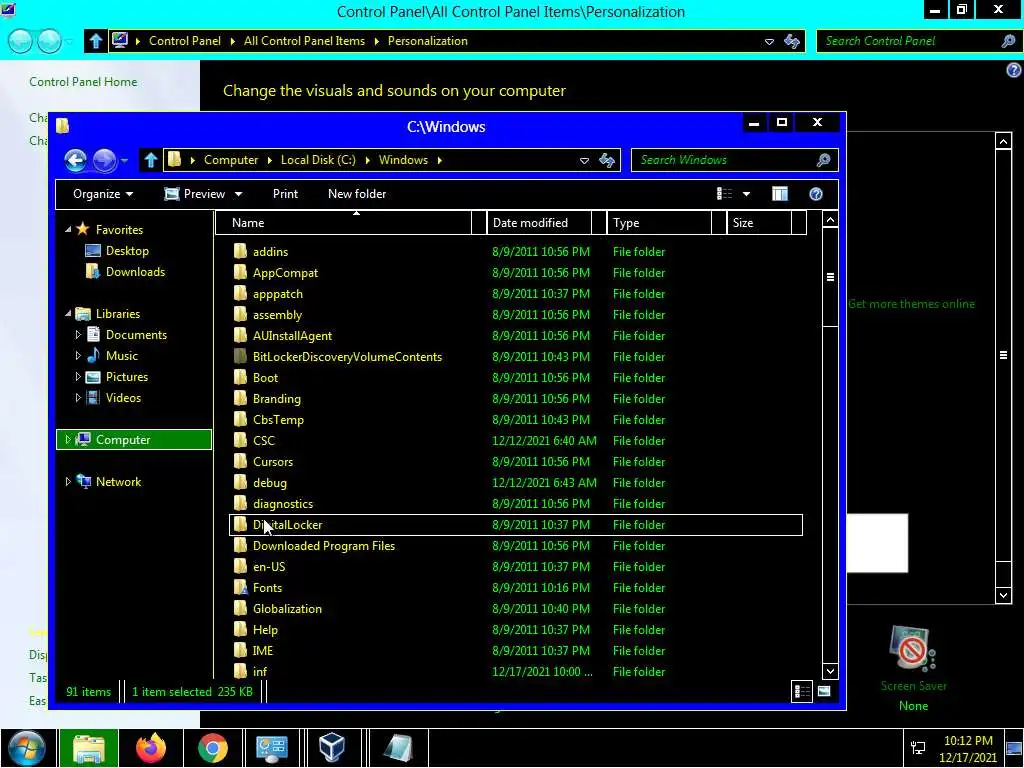Click Local Disk (C:) breadcrumb
Screen dimensions: 1024x768
(x=318, y=160)
